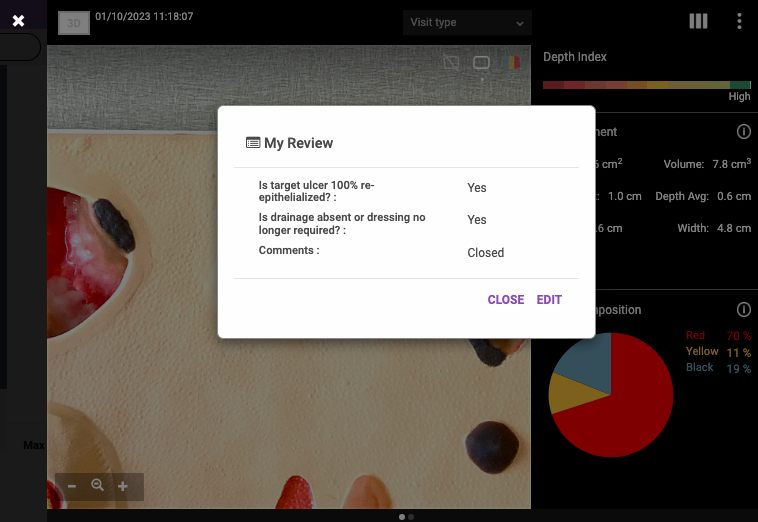Close the viewer with the X icon

pos(18,20)
